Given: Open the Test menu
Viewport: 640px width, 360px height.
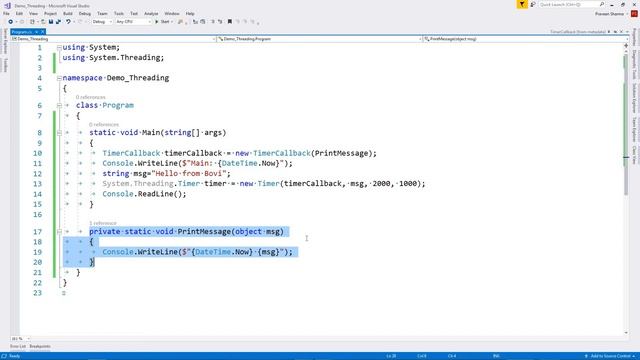Looking at the screenshot, I should pyautogui.click(x=134, y=13).
